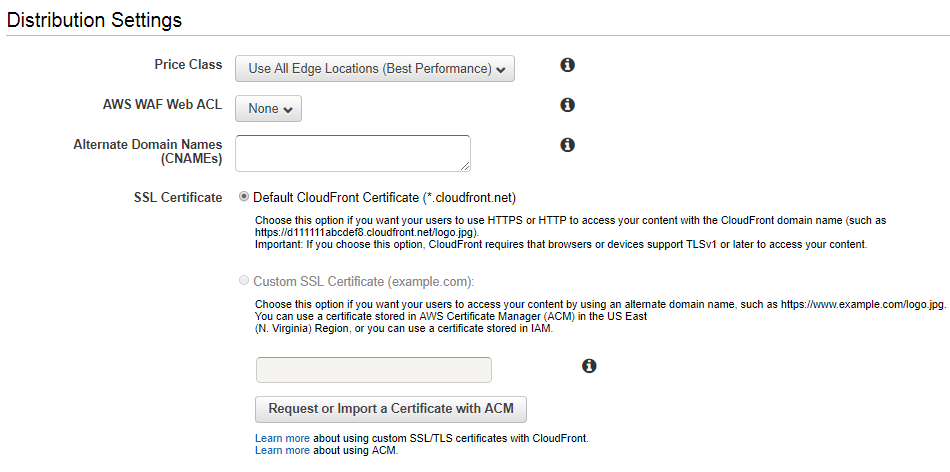Choose the Custom SSL Certificate radio option
Screen dimensions: 950x472
244,281
